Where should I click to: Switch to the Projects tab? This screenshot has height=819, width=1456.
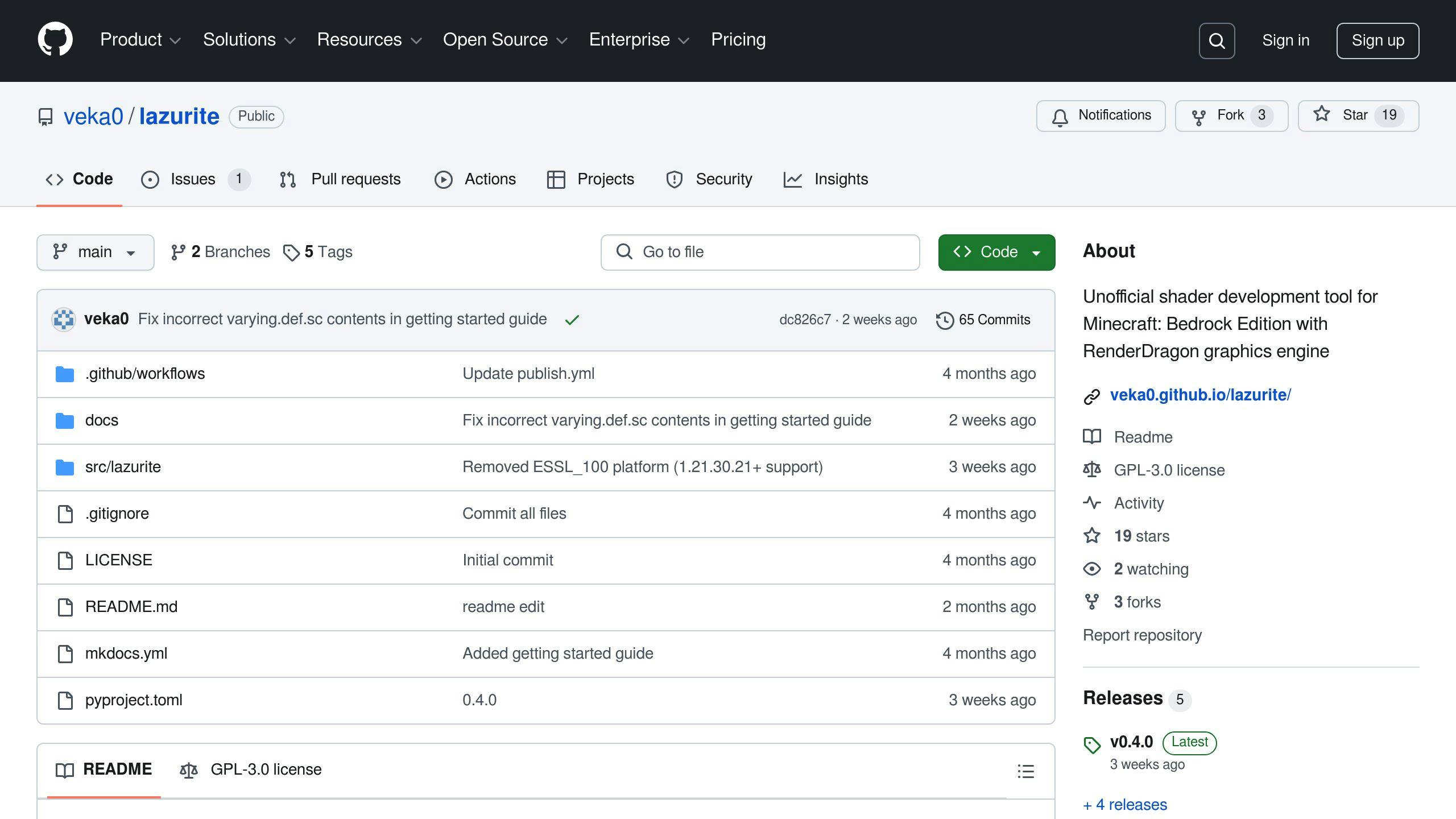(x=590, y=179)
